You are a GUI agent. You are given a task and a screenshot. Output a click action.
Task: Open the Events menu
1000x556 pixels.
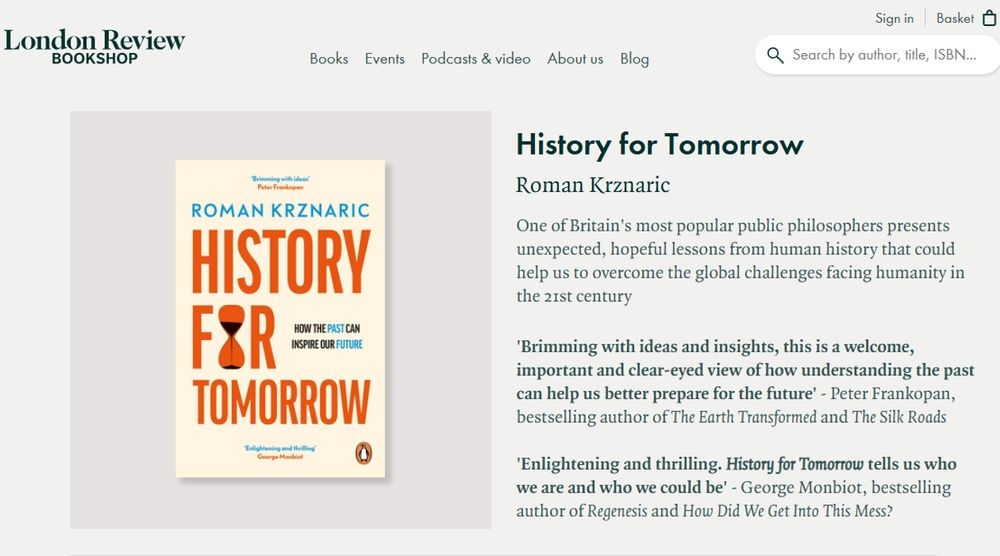click(x=385, y=59)
